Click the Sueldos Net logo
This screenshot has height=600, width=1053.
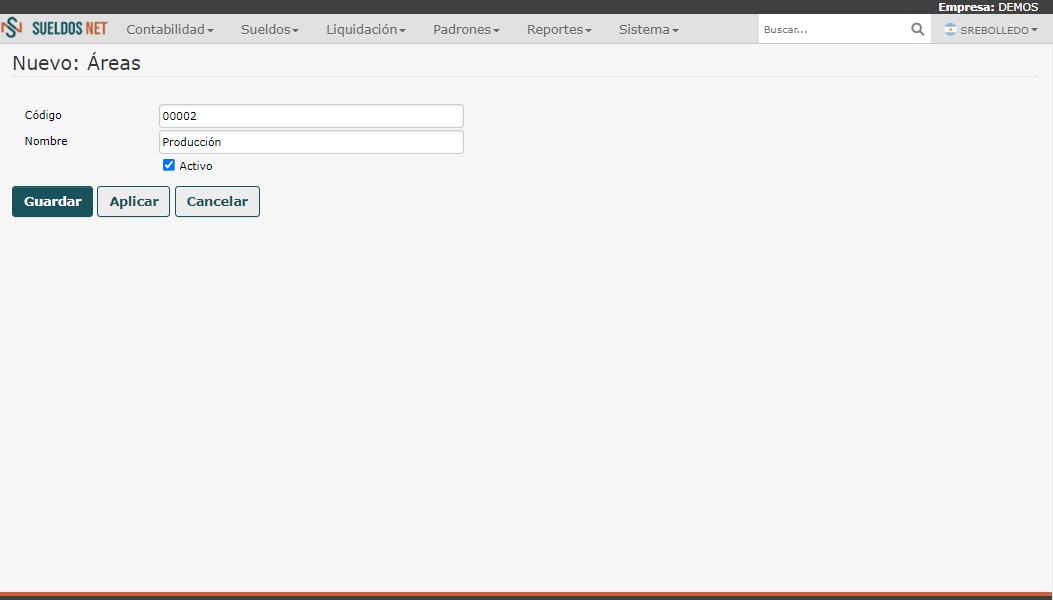click(54, 28)
